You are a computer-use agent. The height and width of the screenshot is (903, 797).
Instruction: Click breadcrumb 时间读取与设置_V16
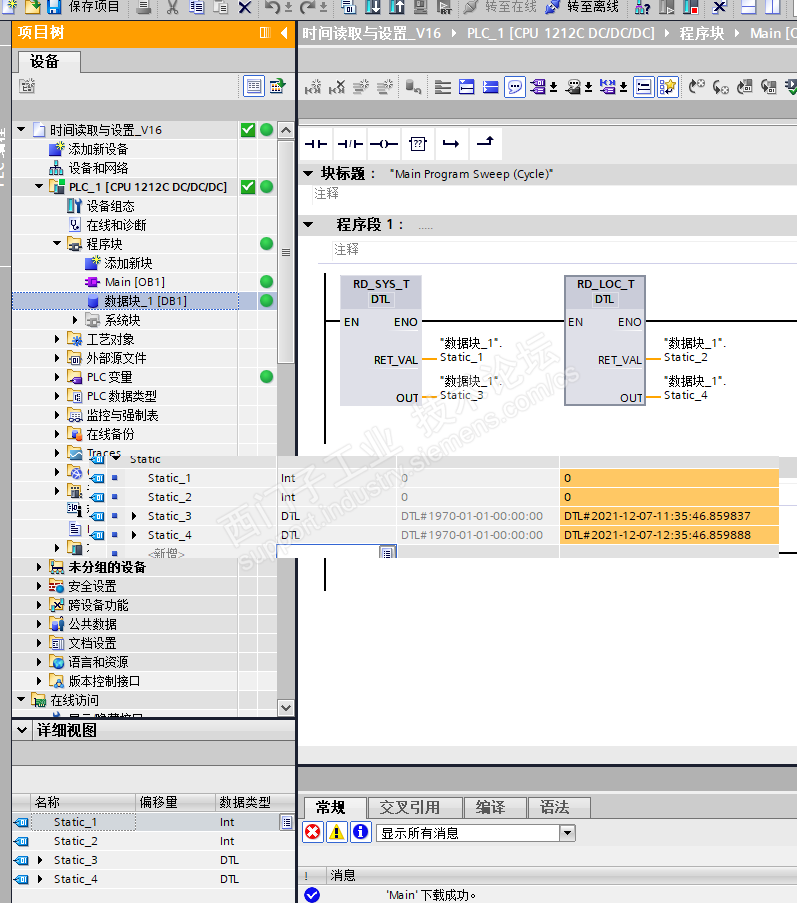(371, 33)
